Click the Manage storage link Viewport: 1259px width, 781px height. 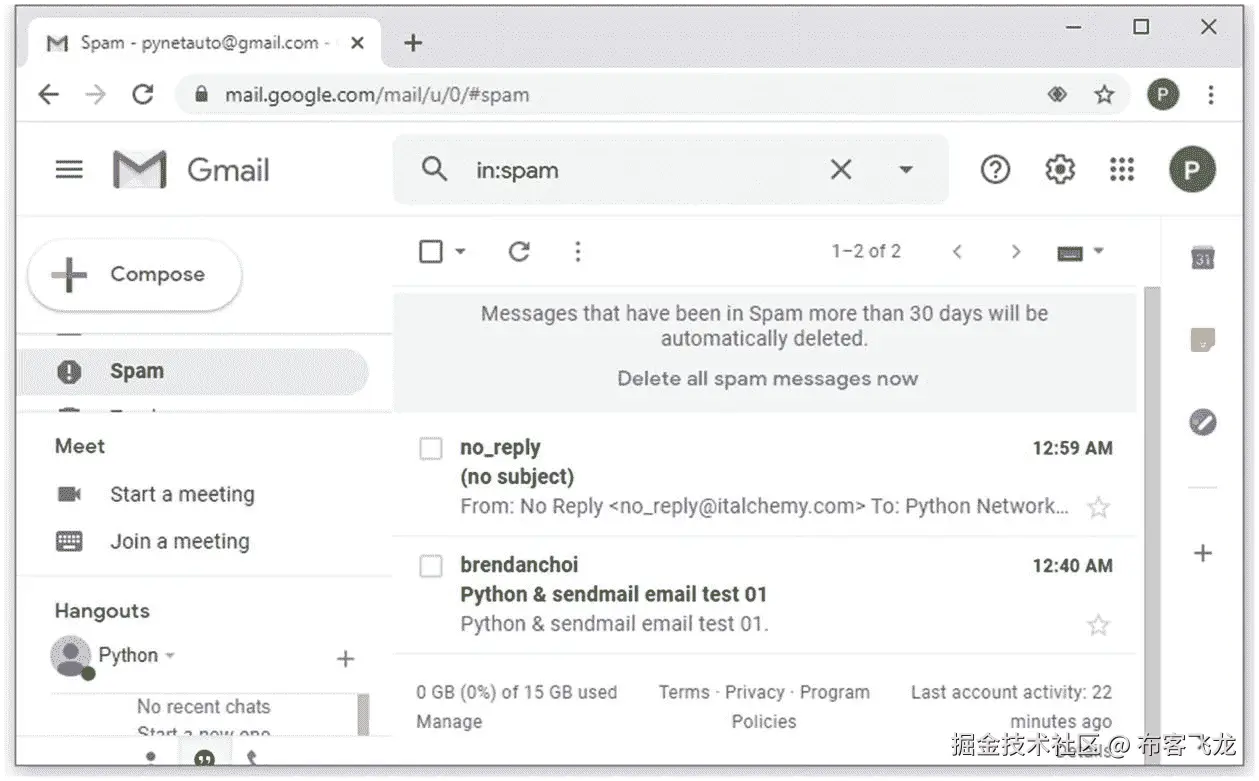[x=449, y=721]
